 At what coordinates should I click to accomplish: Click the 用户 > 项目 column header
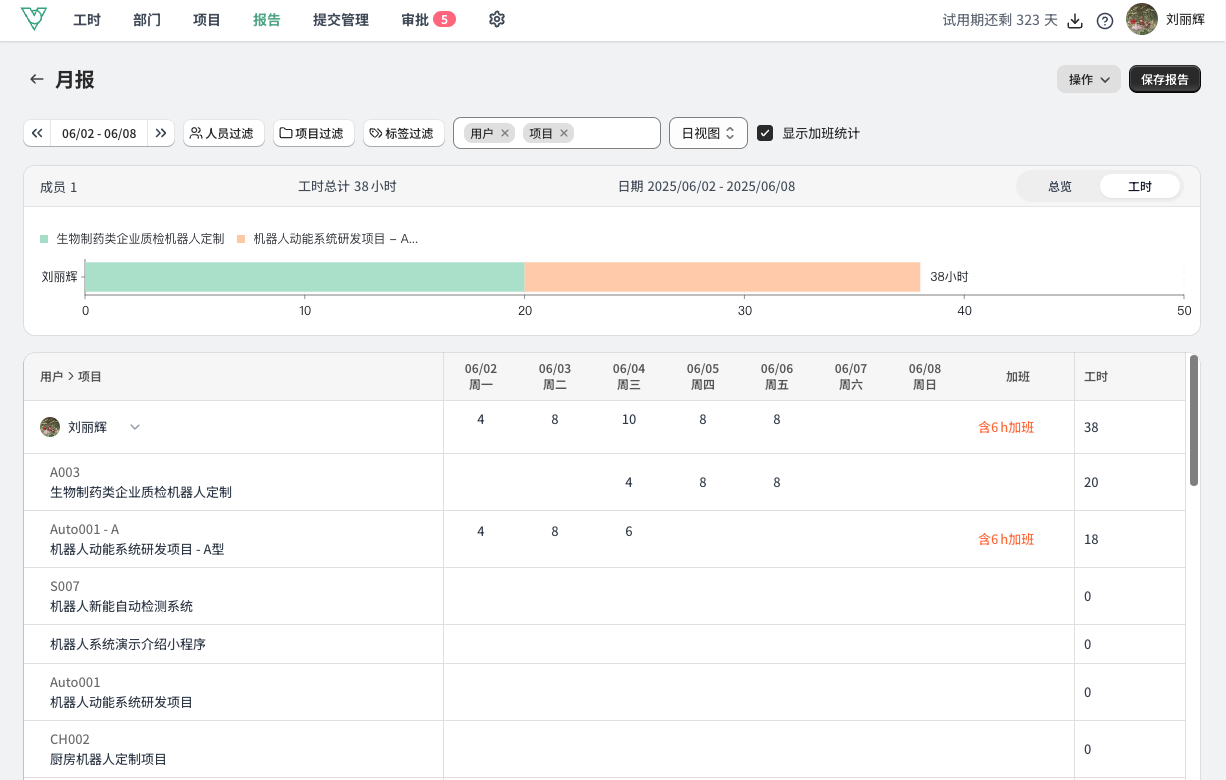[x=71, y=377]
